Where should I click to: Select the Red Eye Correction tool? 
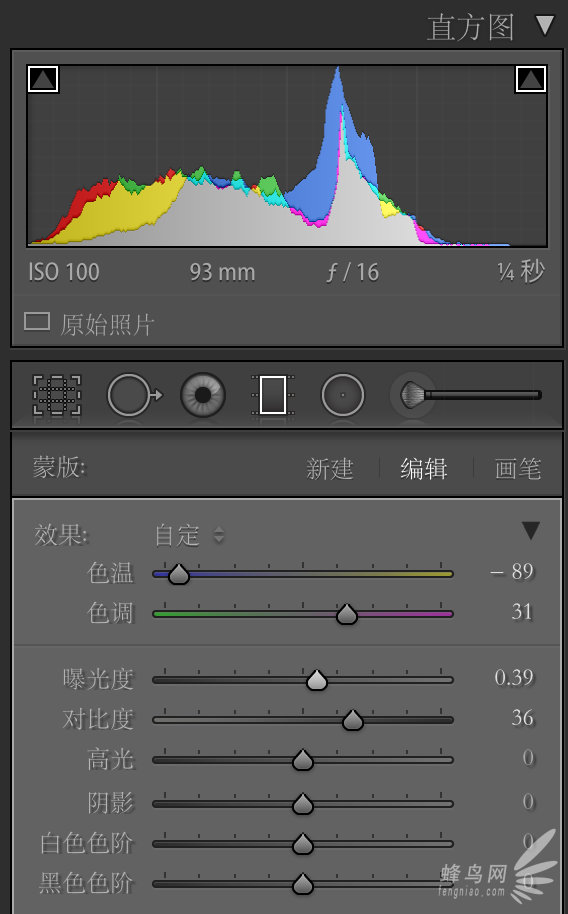202,395
